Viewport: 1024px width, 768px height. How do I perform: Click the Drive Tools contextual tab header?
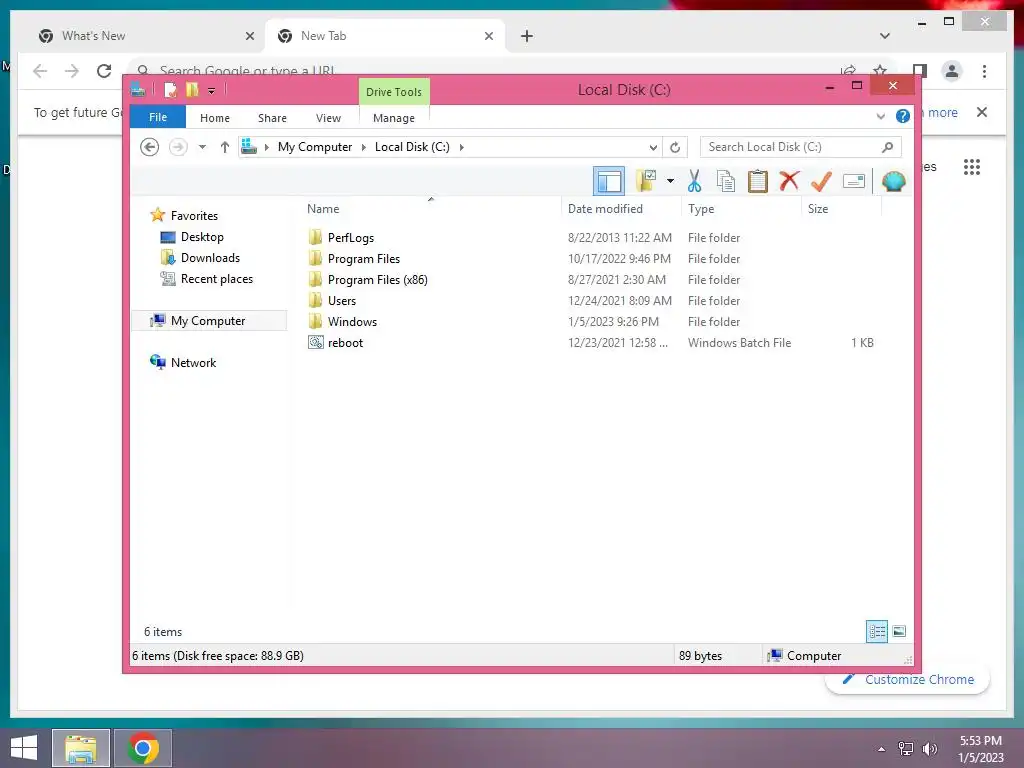point(394,92)
